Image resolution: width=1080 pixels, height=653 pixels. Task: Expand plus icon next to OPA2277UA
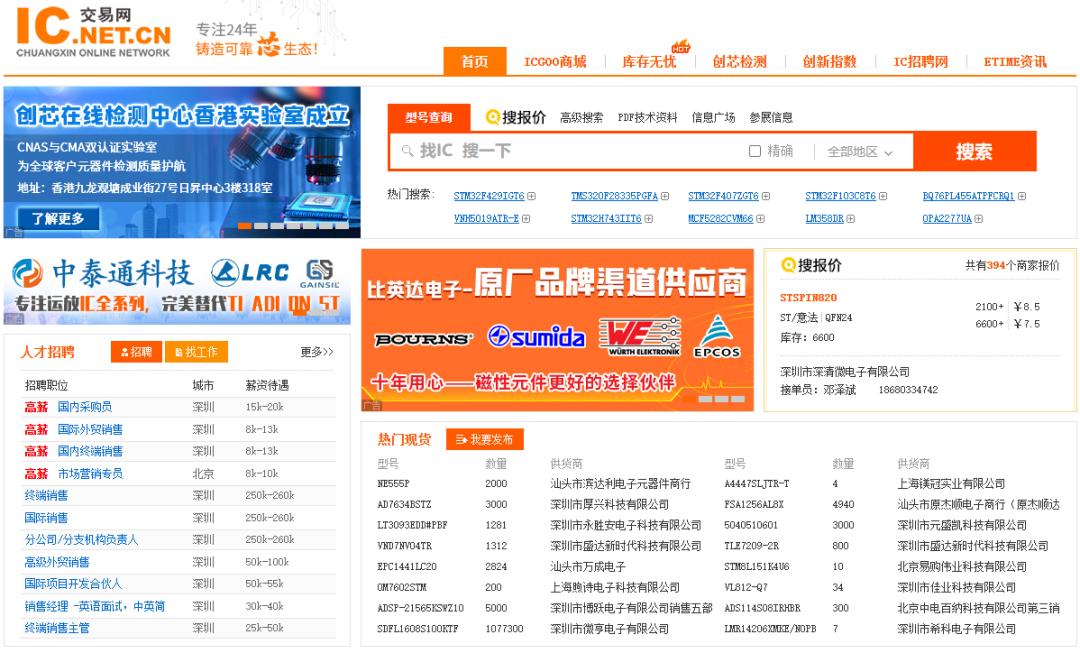click(x=979, y=219)
